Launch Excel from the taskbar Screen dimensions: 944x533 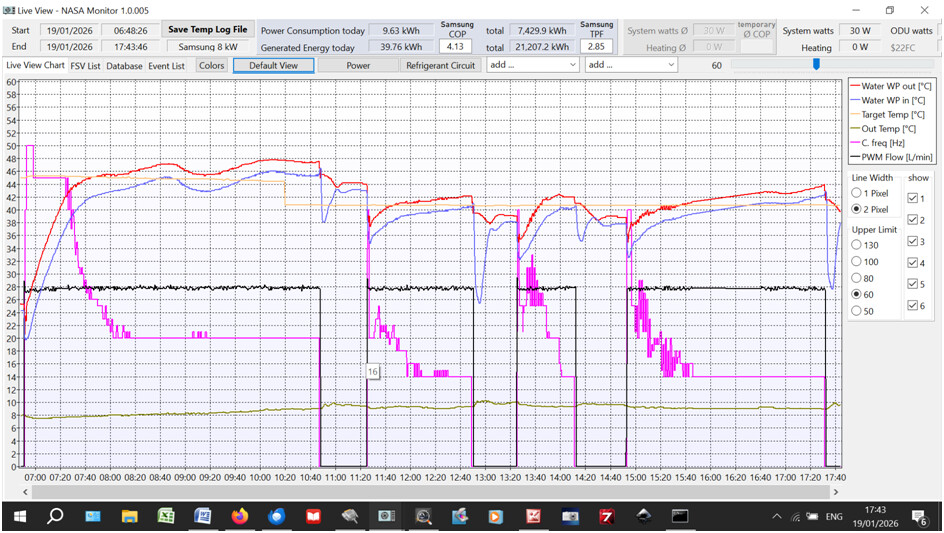166,516
